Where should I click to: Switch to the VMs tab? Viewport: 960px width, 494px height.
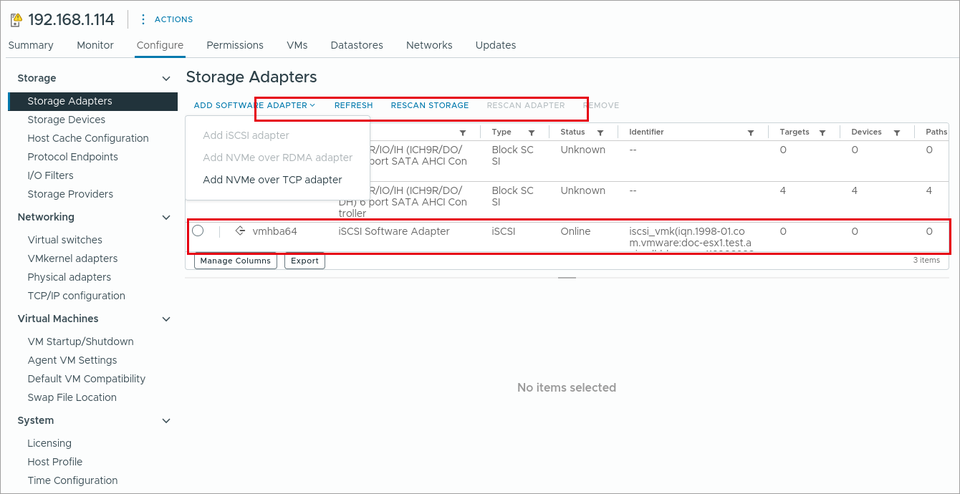click(x=297, y=45)
